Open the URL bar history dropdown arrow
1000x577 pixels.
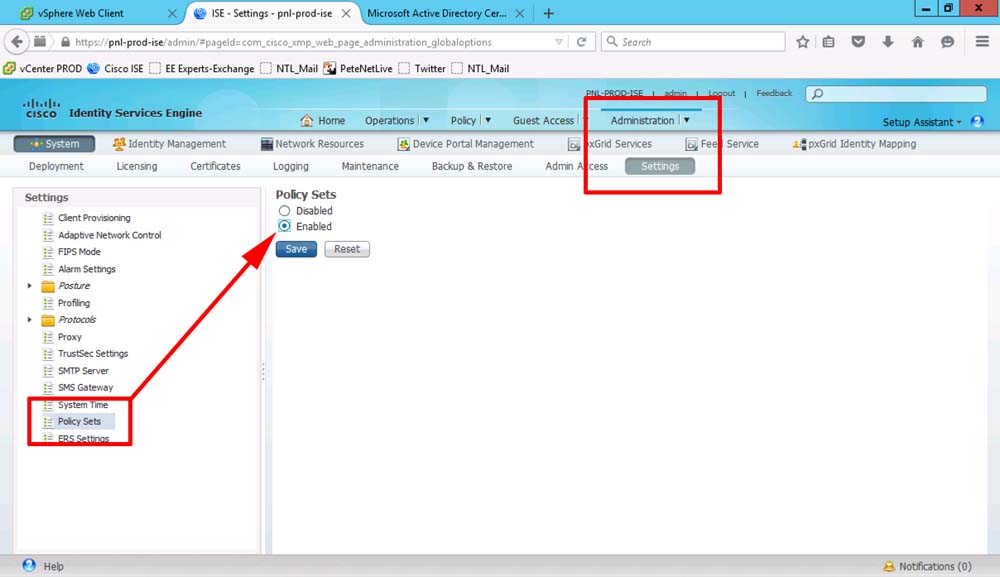pyautogui.click(x=559, y=42)
